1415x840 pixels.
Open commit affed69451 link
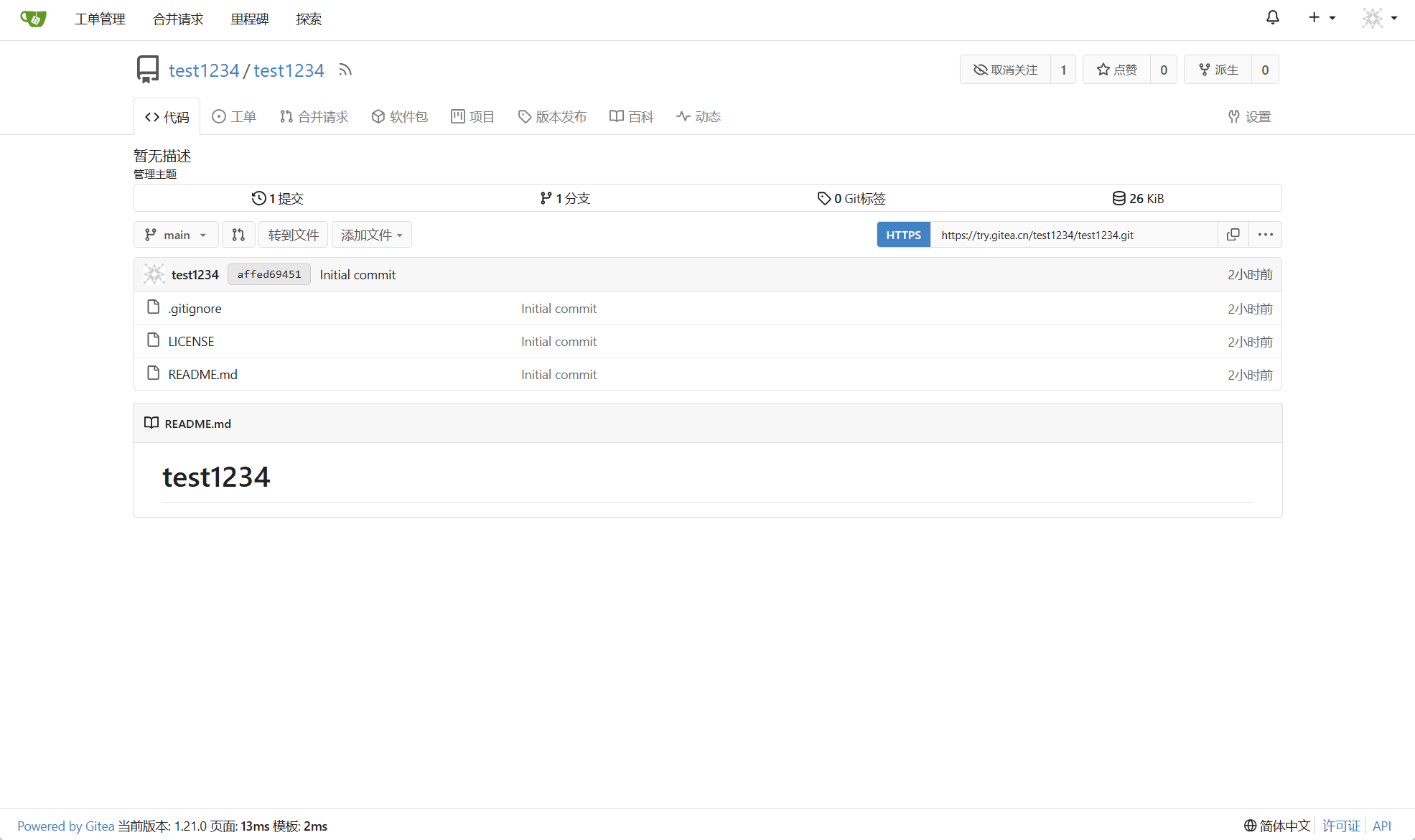point(269,274)
